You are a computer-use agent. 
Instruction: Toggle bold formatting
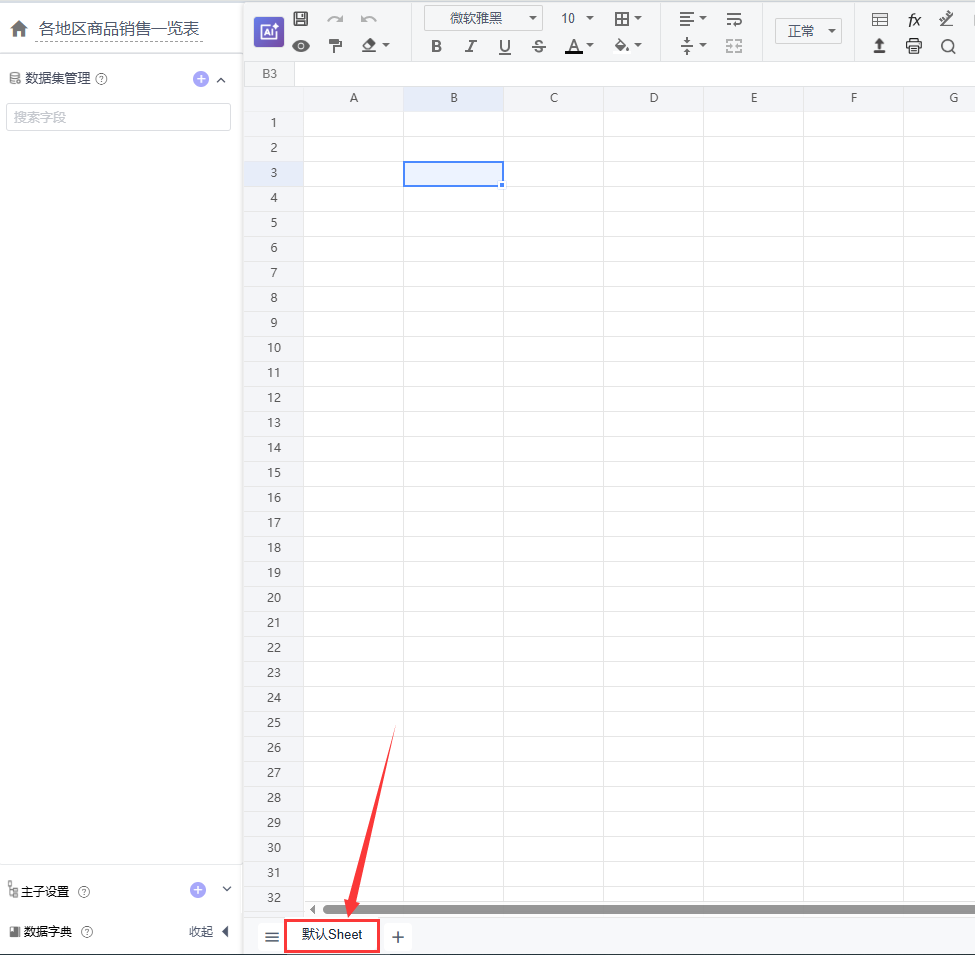click(436, 46)
